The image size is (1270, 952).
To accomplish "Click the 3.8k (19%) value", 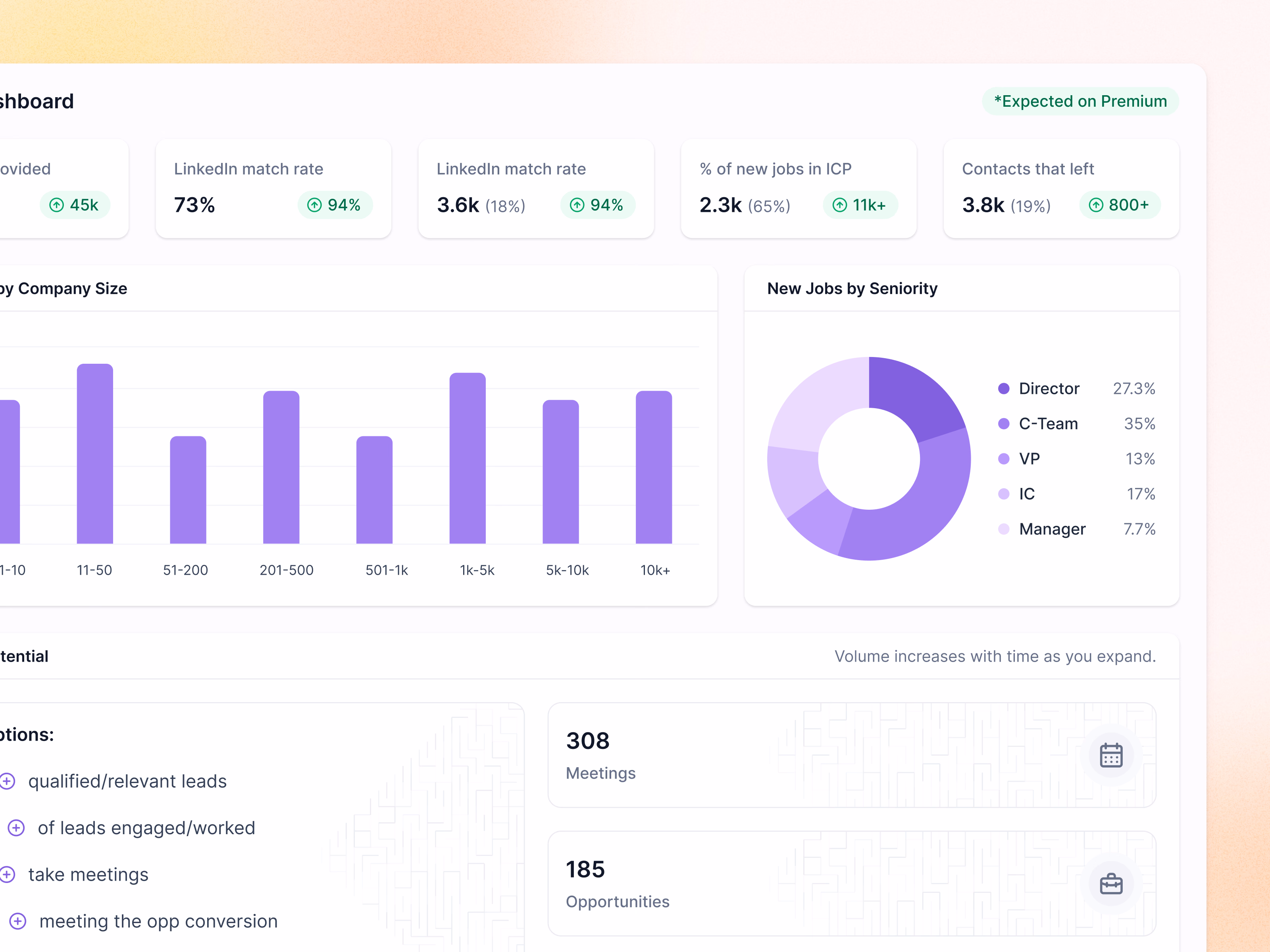I will click(x=1006, y=205).
